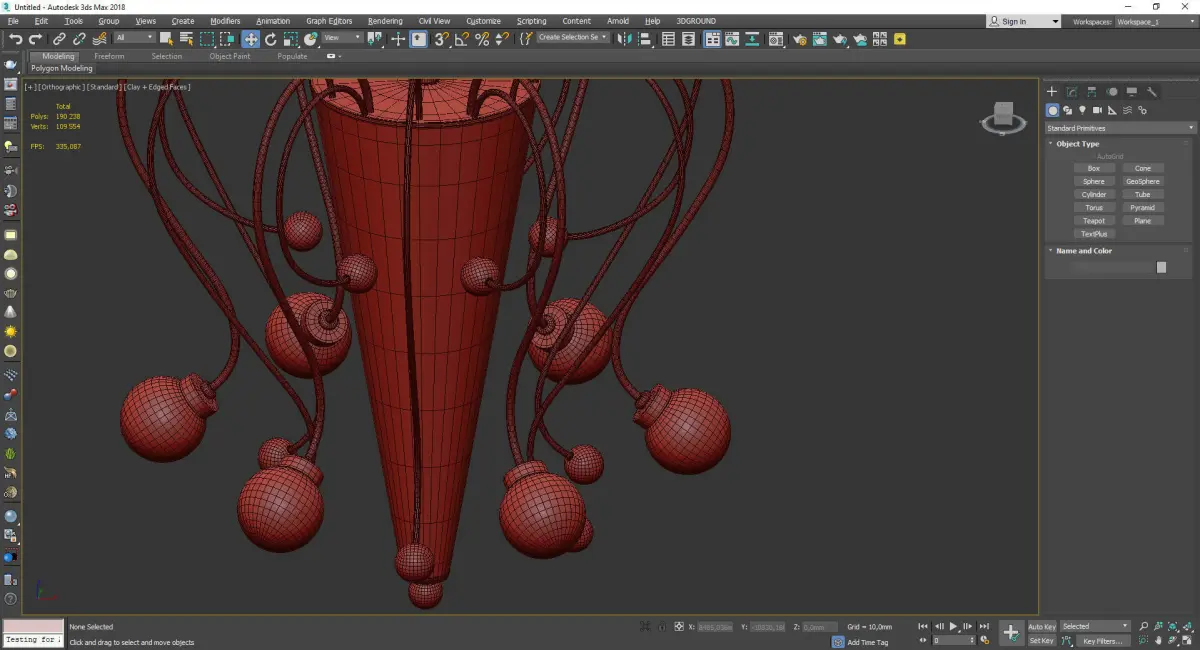Open the Standard Primitives dropdown

pyautogui.click(x=1120, y=128)
